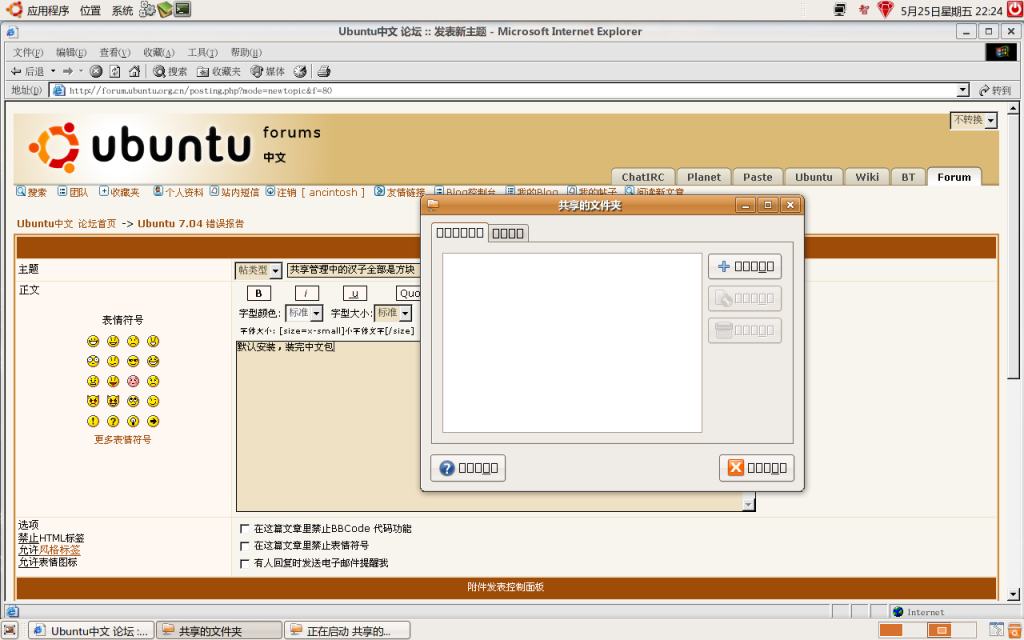Viewport: 1024px width, 640px height.
Task: Open the 编辑(E) menu
Action: coord(71,52)
